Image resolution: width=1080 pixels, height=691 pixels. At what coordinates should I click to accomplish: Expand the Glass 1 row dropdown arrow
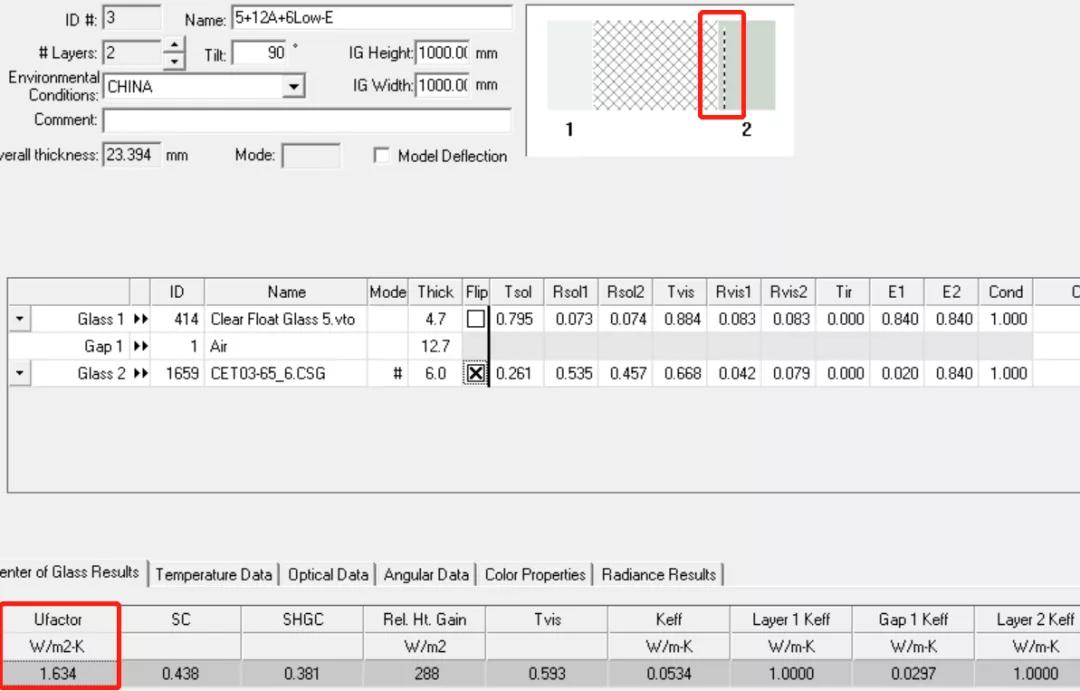[x=20, y=319]
